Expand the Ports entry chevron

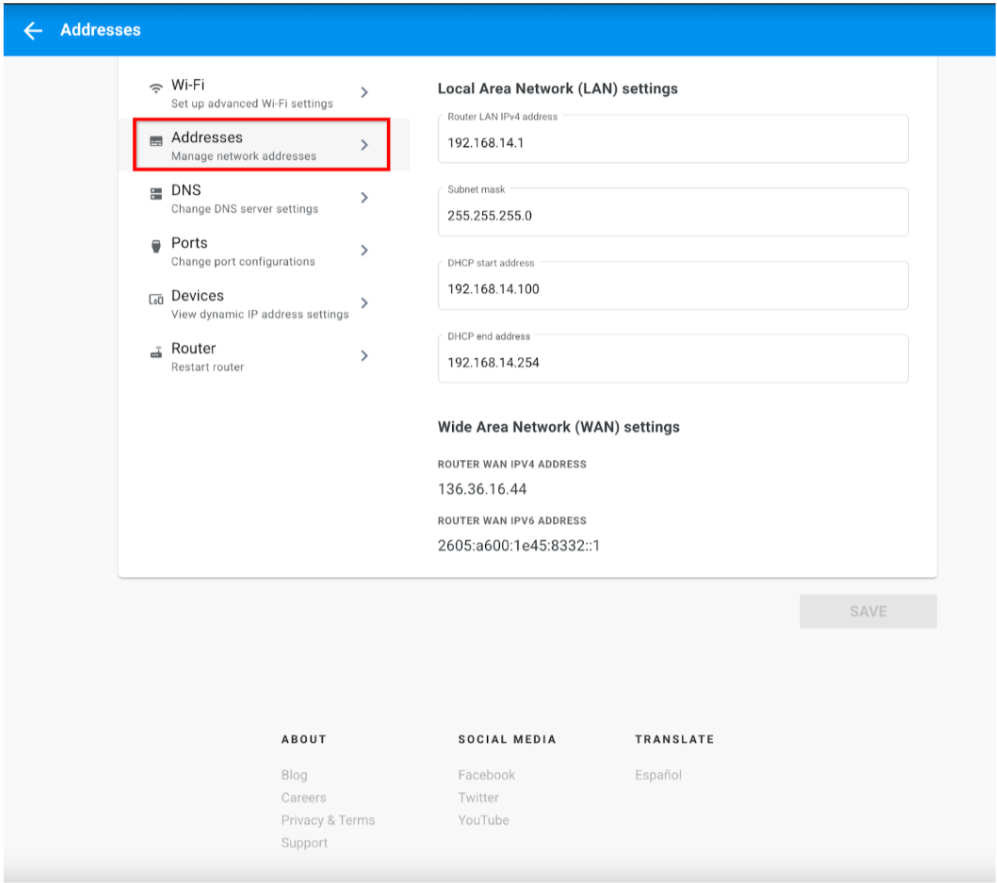click(x=364, y=250)
